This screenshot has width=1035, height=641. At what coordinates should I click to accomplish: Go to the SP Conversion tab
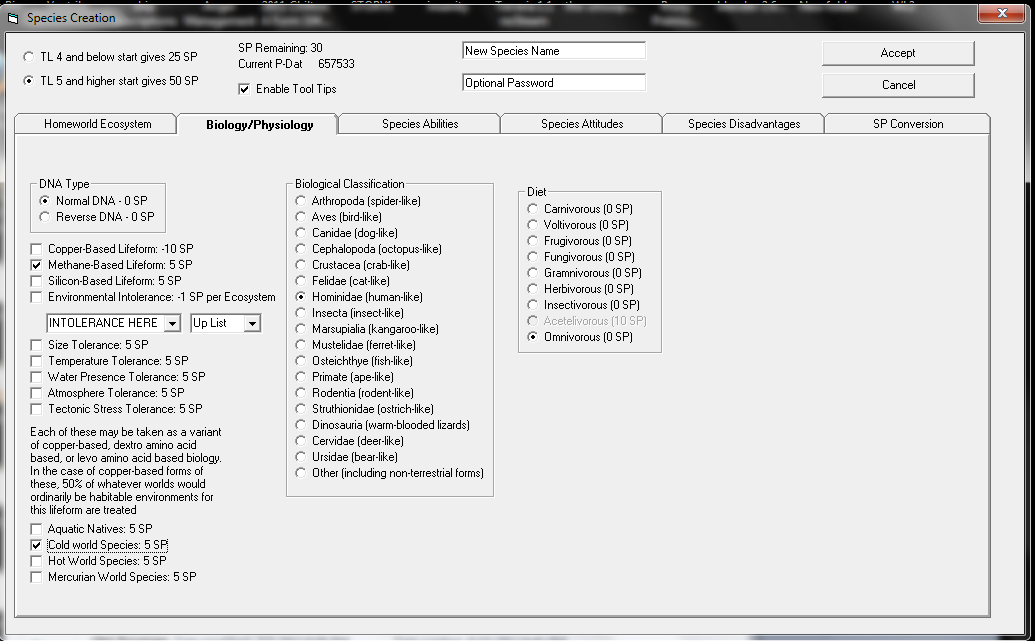(907, 124)
